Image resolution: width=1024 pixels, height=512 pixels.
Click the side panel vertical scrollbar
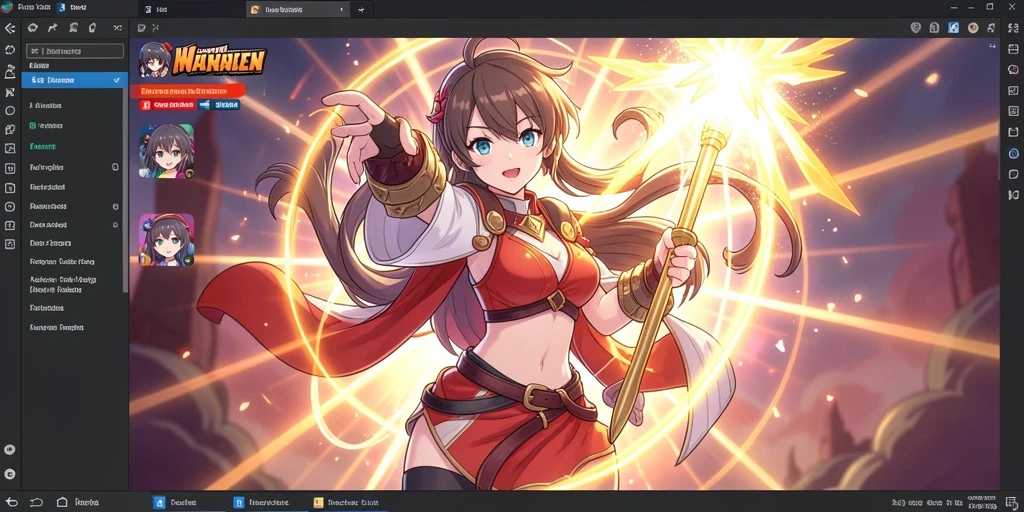[125, 189]
